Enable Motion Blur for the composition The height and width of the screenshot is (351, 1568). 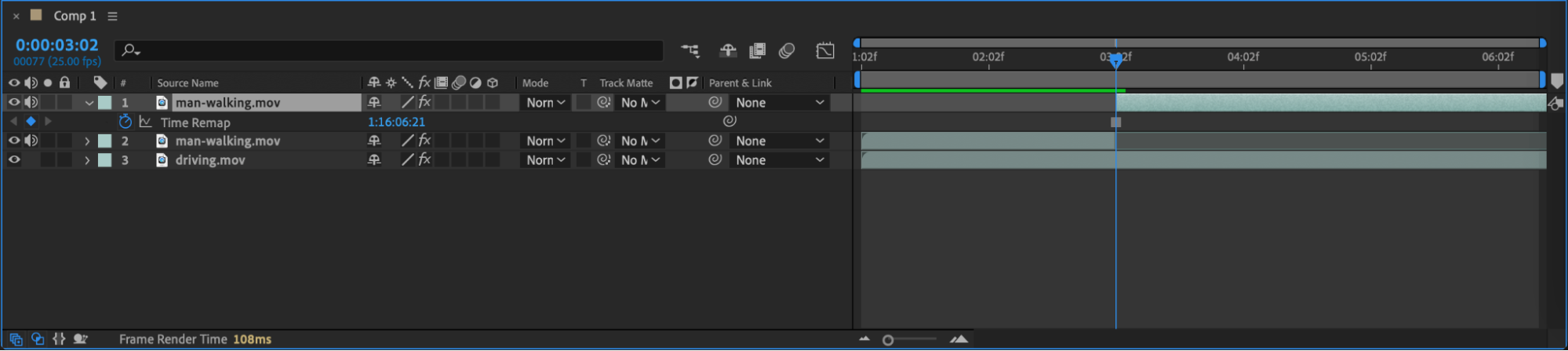coord(787,51)
